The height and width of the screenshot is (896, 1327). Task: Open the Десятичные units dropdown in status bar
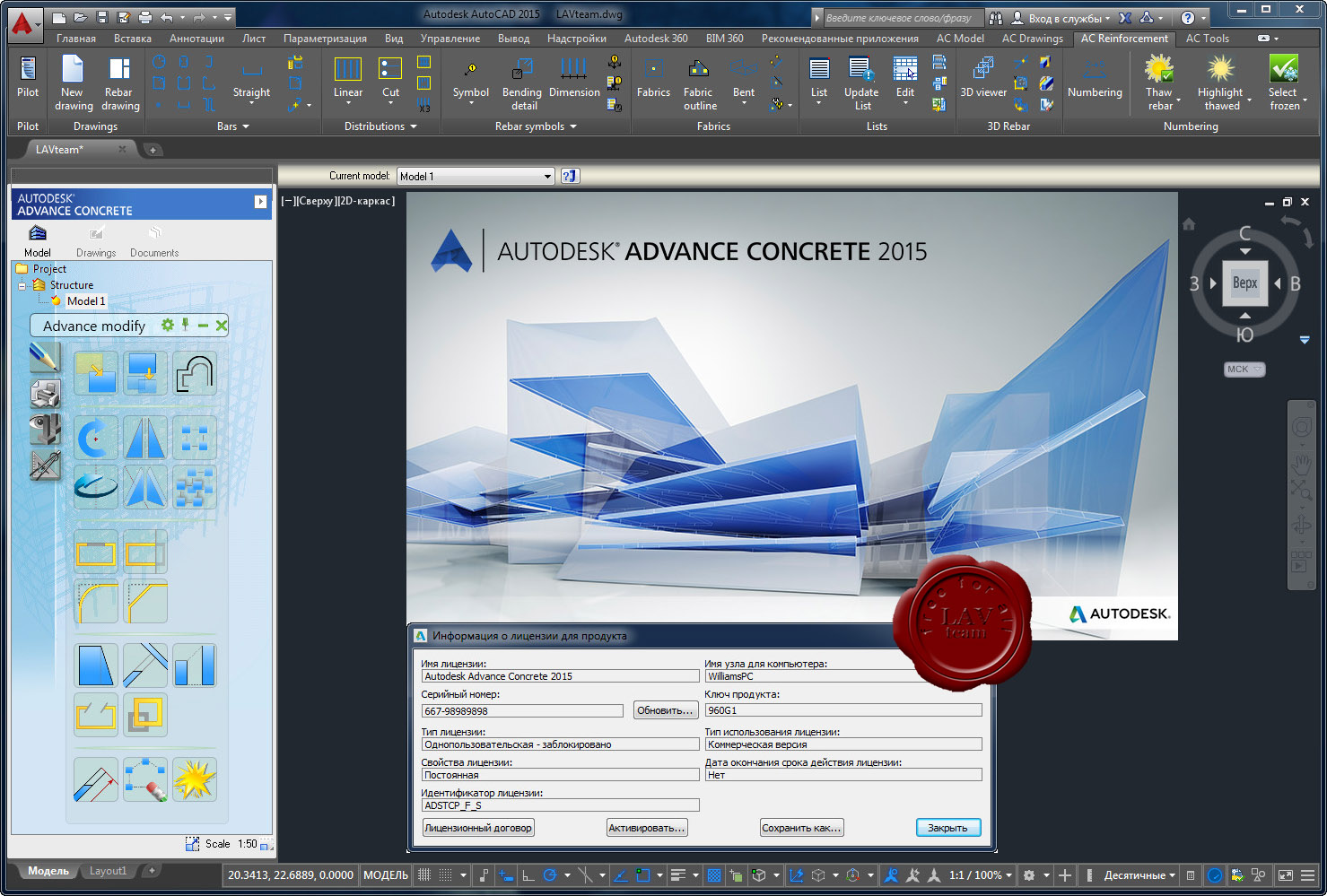tap(1139, 874)
